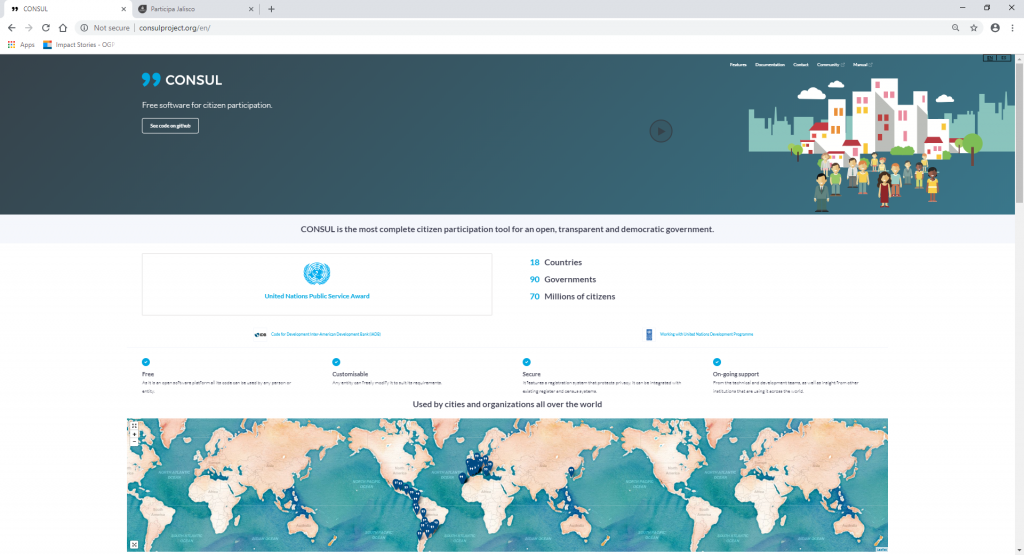Click 'Free software for citizen participation.' text
The image size is (1024, 555).
tap(207, 105)
